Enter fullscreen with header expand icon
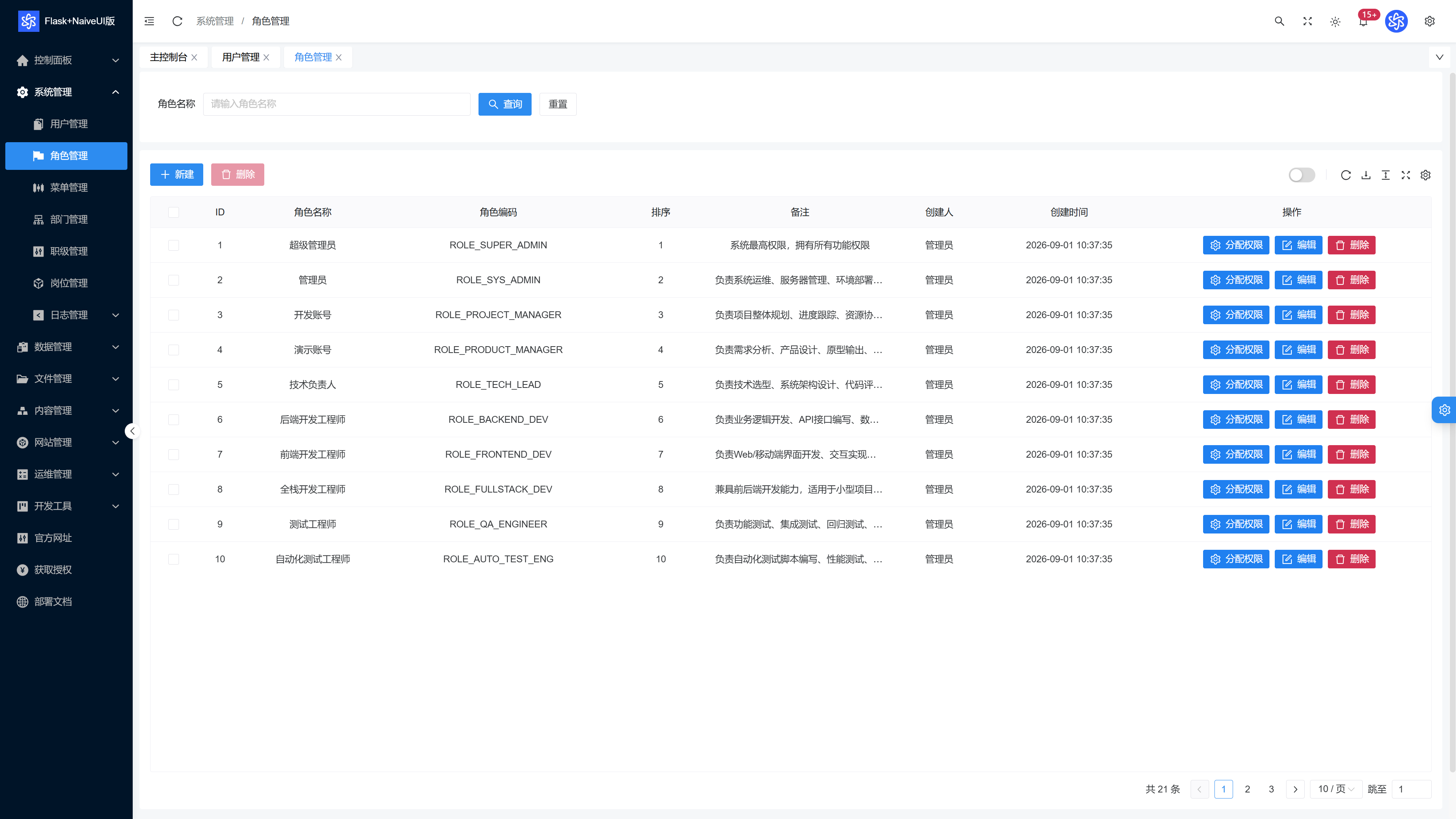Image resolution: width=1456 pixels, height=819 pixels. click(1307, 21)
